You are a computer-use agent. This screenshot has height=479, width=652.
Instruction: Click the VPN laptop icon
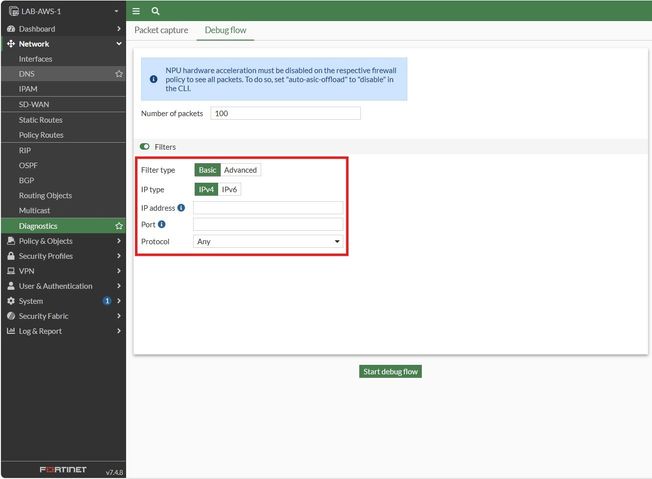click(11, 271)
